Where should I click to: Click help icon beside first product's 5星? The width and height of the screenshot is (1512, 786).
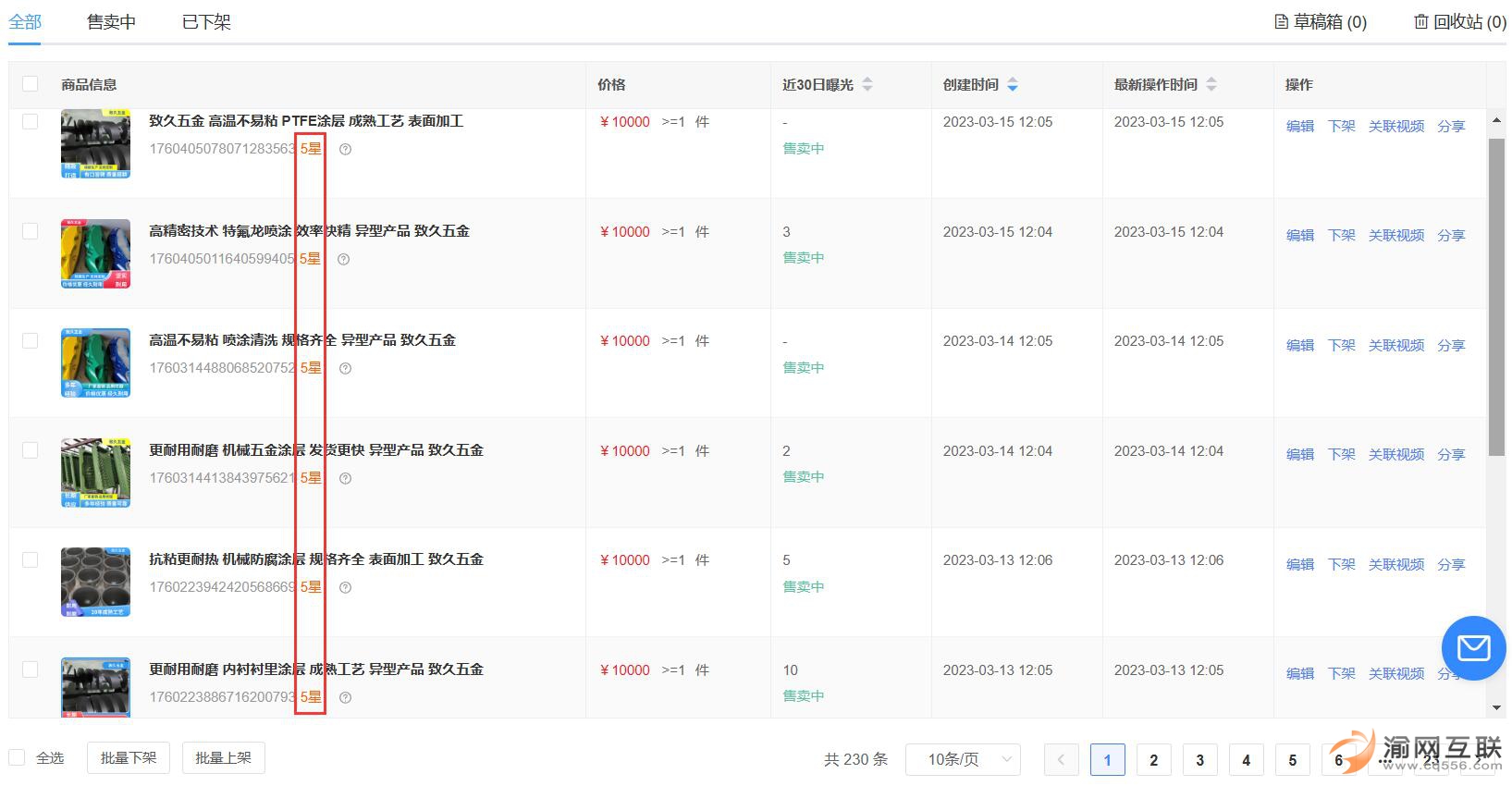(x=345, y=150)
